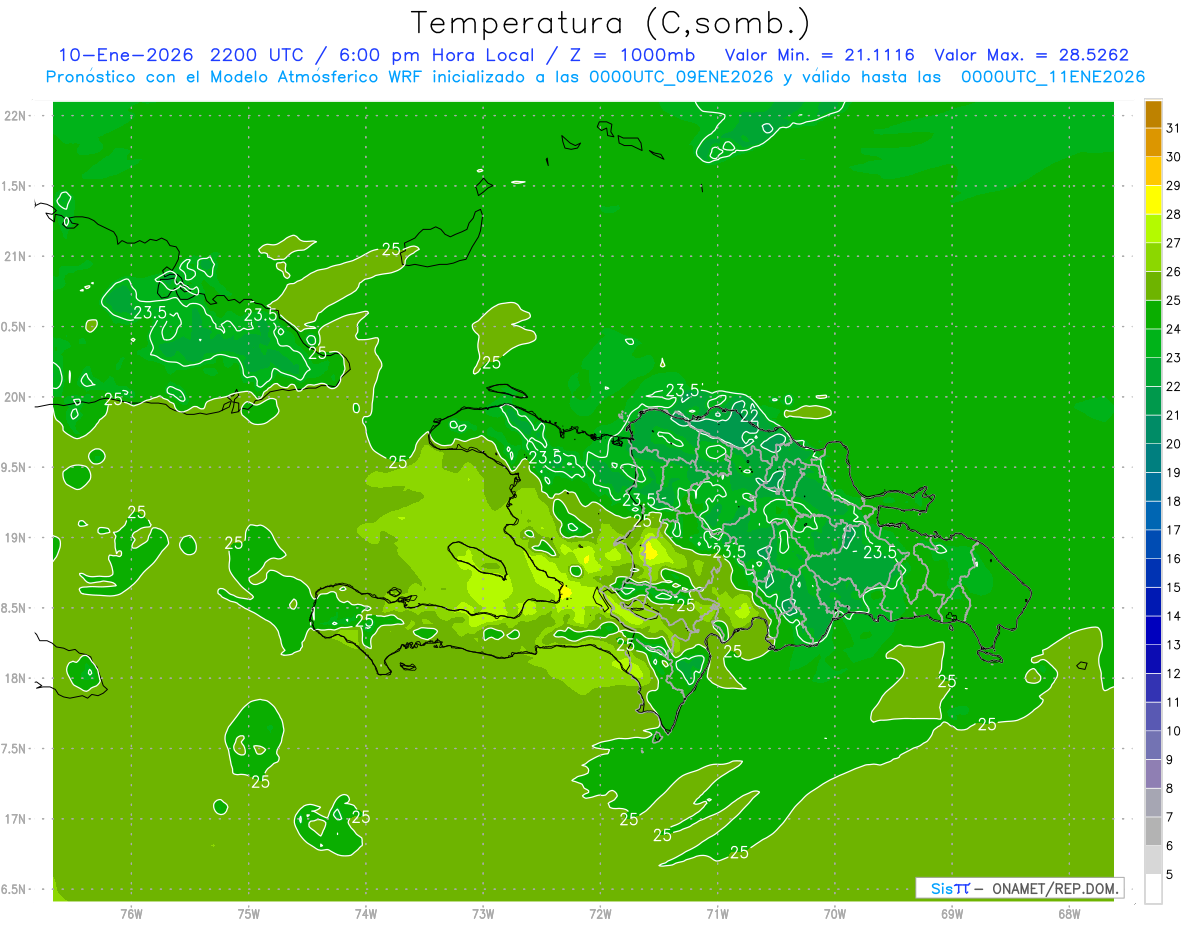The width and height of the screenshot is (1200, 927).
Task: Click the "69W" longitude axis label
Action: coord(952,914)
